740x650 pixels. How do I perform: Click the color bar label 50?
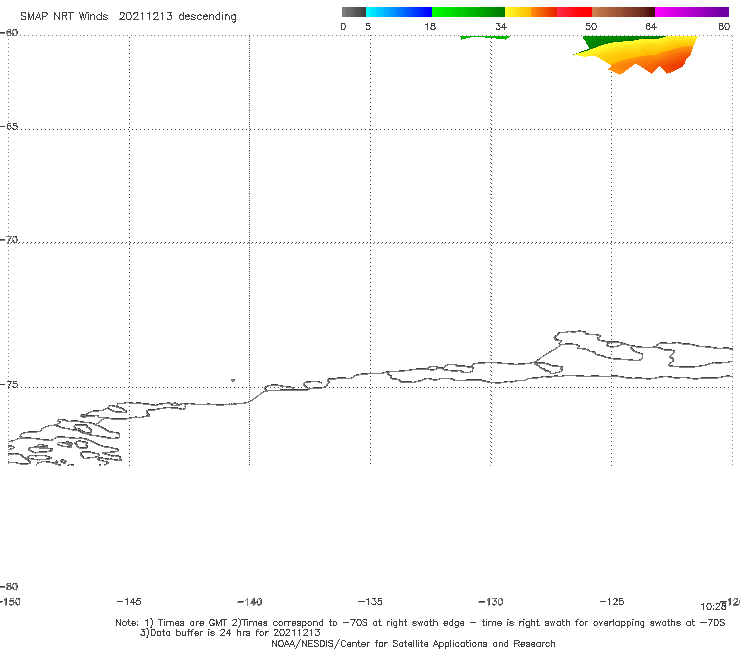[x=591, y=27]
